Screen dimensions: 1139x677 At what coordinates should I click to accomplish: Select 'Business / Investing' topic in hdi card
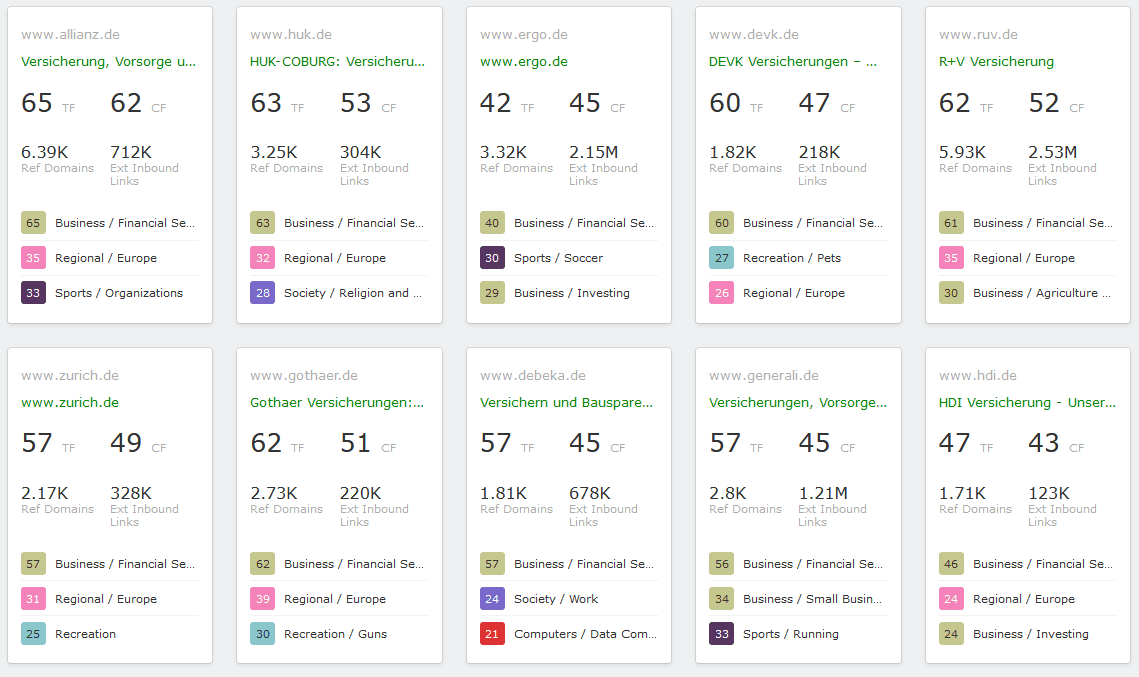[x=1031, y=633]
